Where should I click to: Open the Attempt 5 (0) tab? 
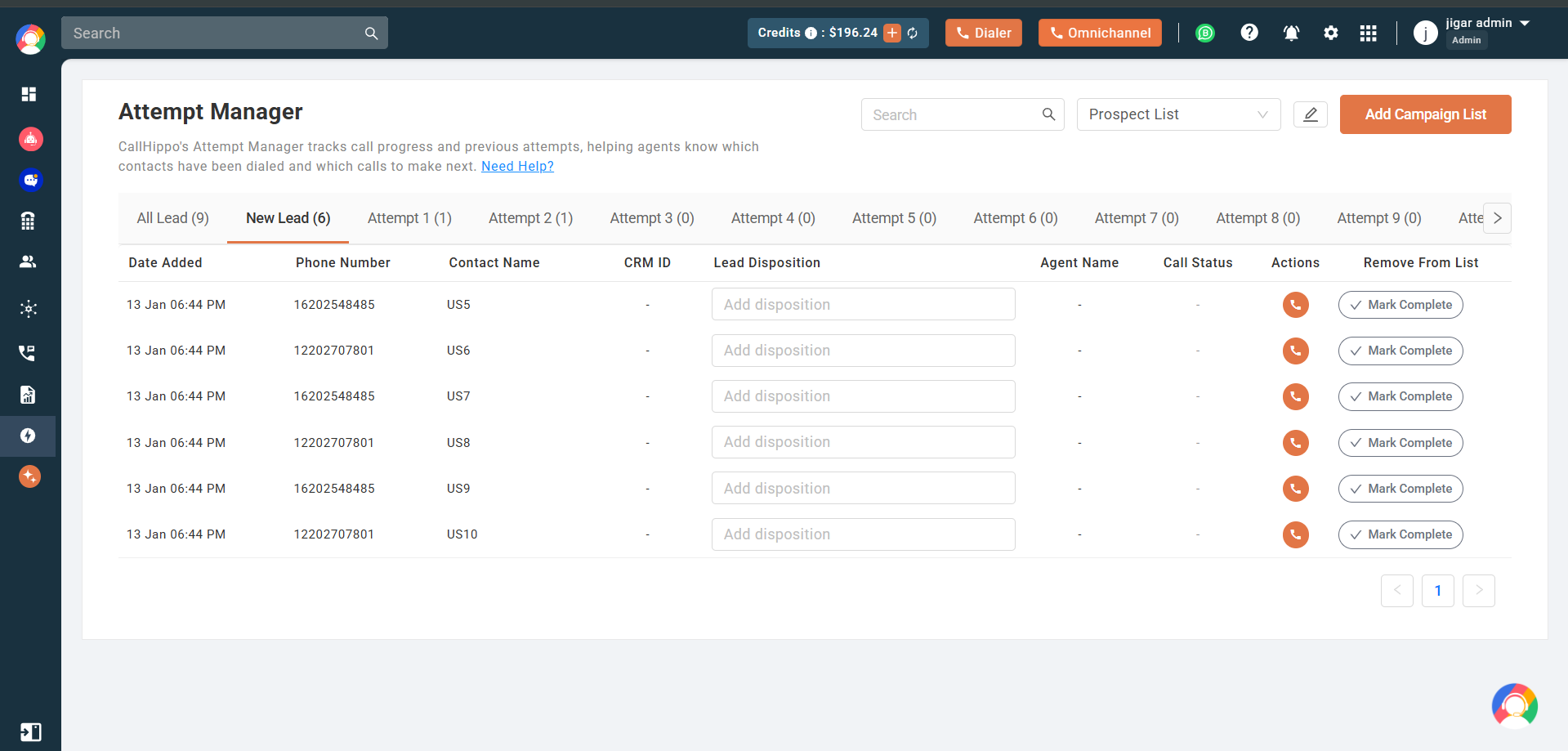894,218
